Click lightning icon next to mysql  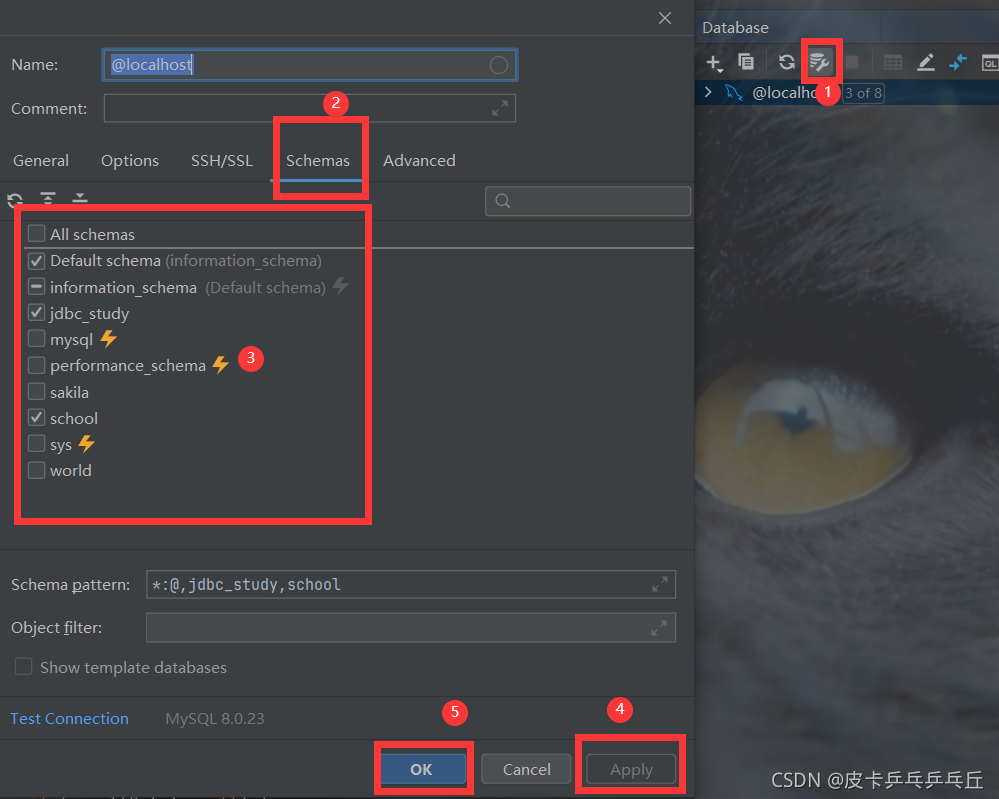click(109, 339)
